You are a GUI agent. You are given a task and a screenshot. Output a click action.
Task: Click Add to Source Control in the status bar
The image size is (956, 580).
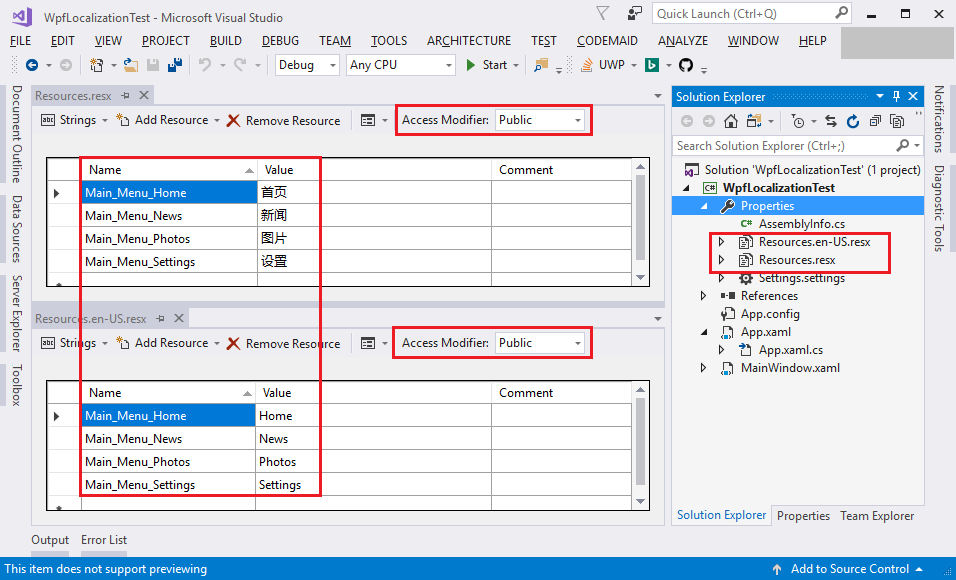coord(849,569)
